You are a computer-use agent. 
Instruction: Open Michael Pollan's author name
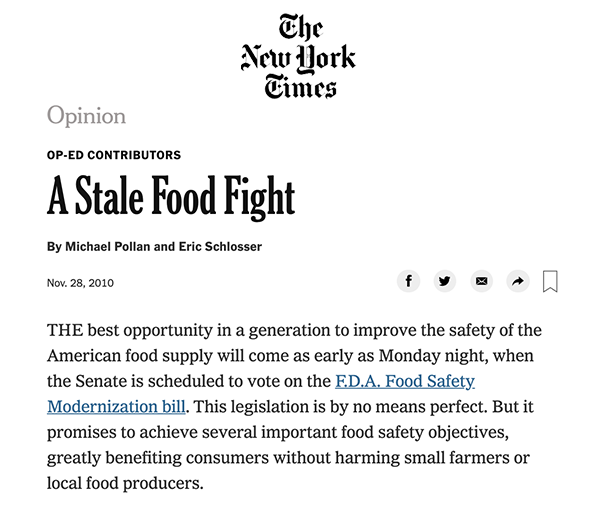pos(108,247)
